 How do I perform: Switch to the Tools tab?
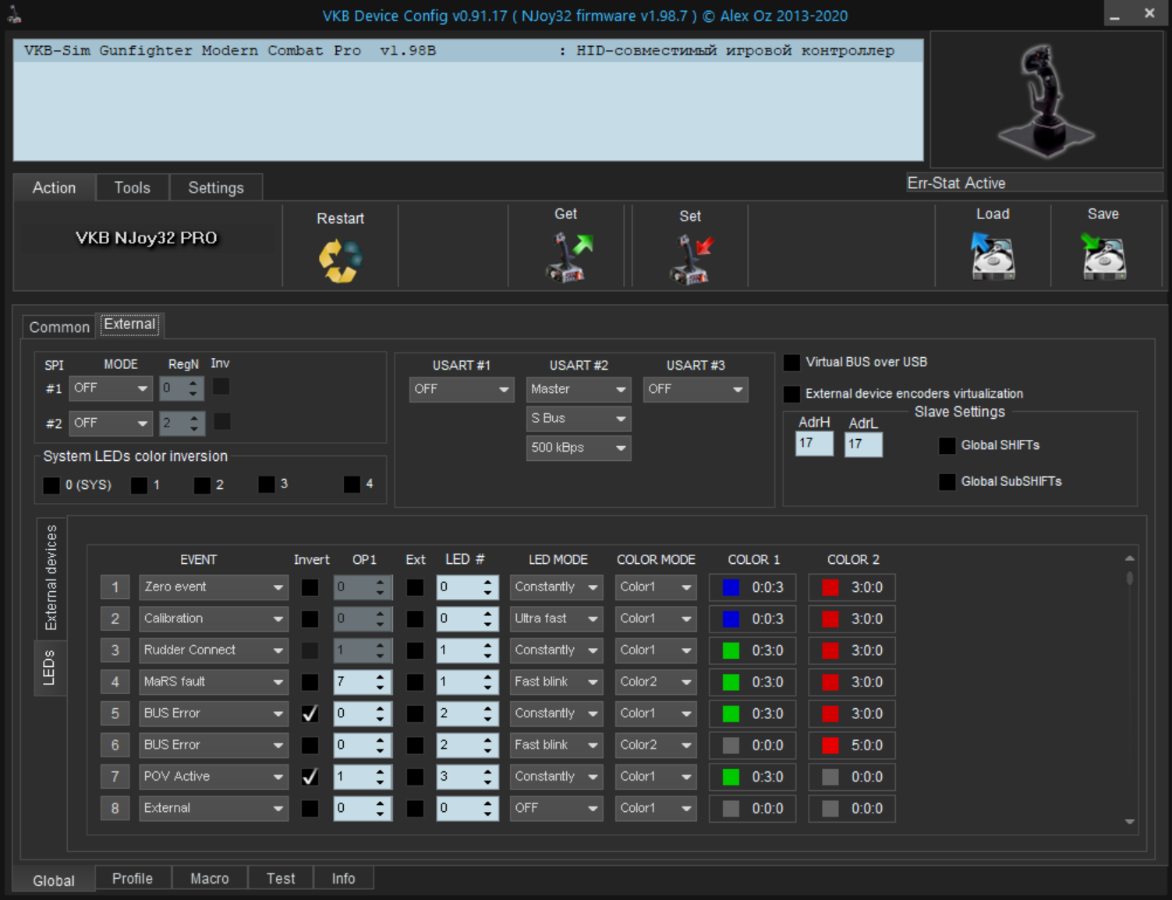pyautogui.click(x=132, y=188)
